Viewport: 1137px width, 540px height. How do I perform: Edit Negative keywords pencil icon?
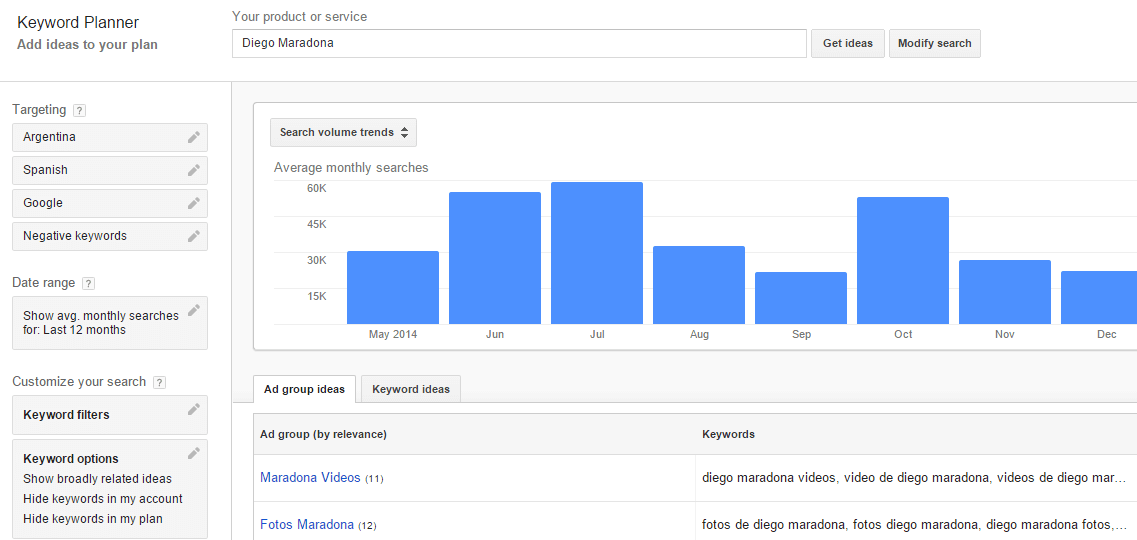tap(193, 236)
